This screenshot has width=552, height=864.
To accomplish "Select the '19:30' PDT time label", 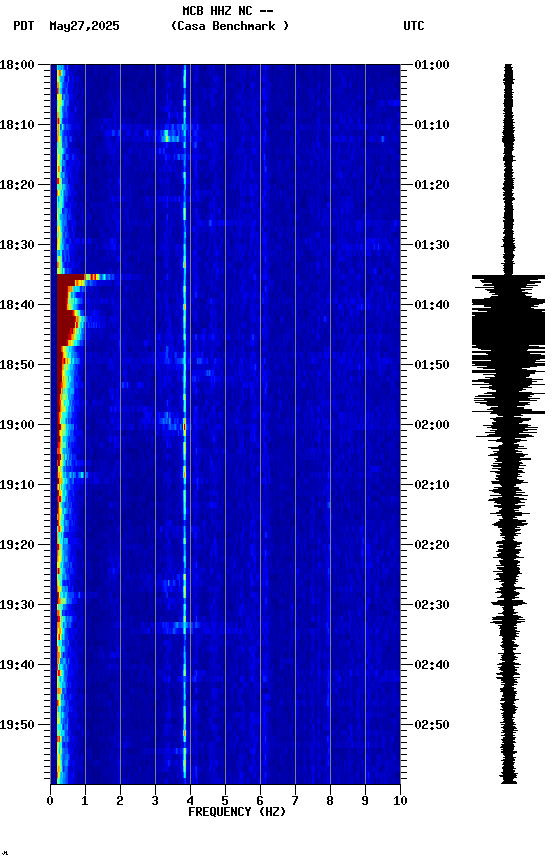I will [x=17, y=606].
